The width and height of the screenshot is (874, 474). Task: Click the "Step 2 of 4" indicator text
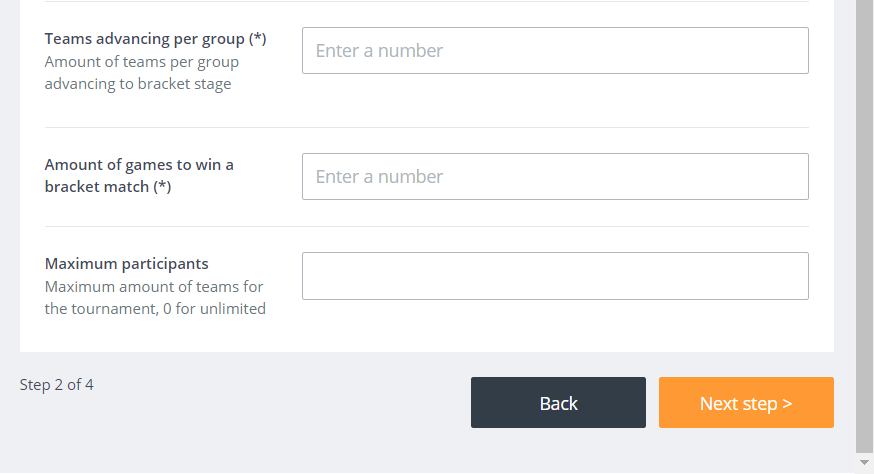click(x=56, y=384)
